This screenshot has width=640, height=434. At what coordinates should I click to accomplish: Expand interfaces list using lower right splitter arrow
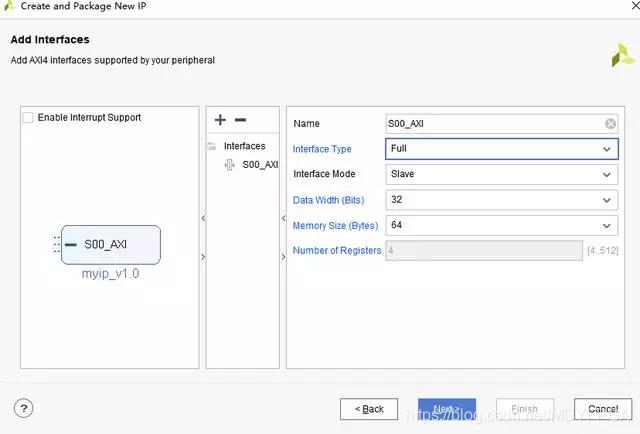284,257
